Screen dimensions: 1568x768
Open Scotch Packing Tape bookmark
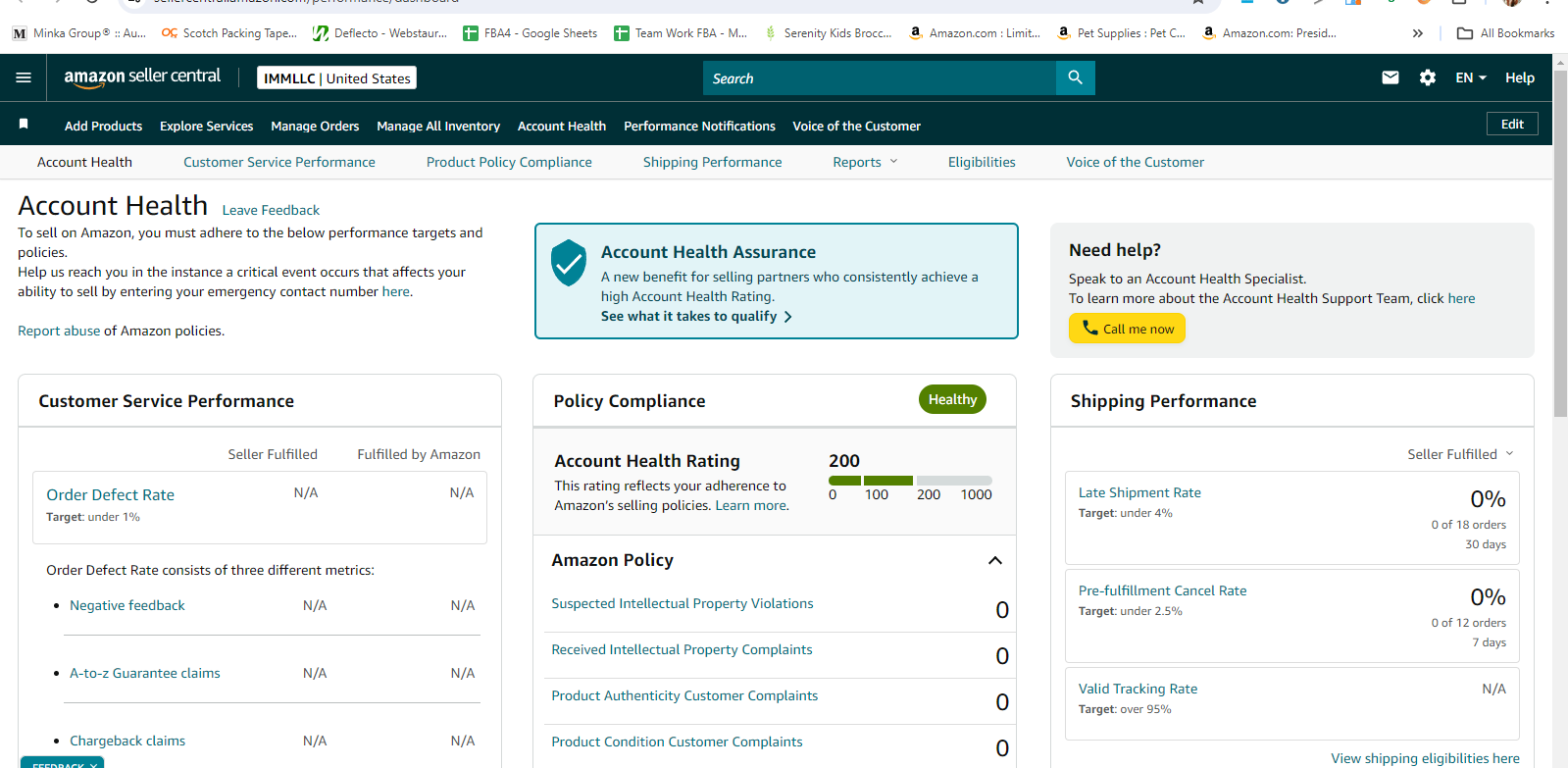click(229, 32)
